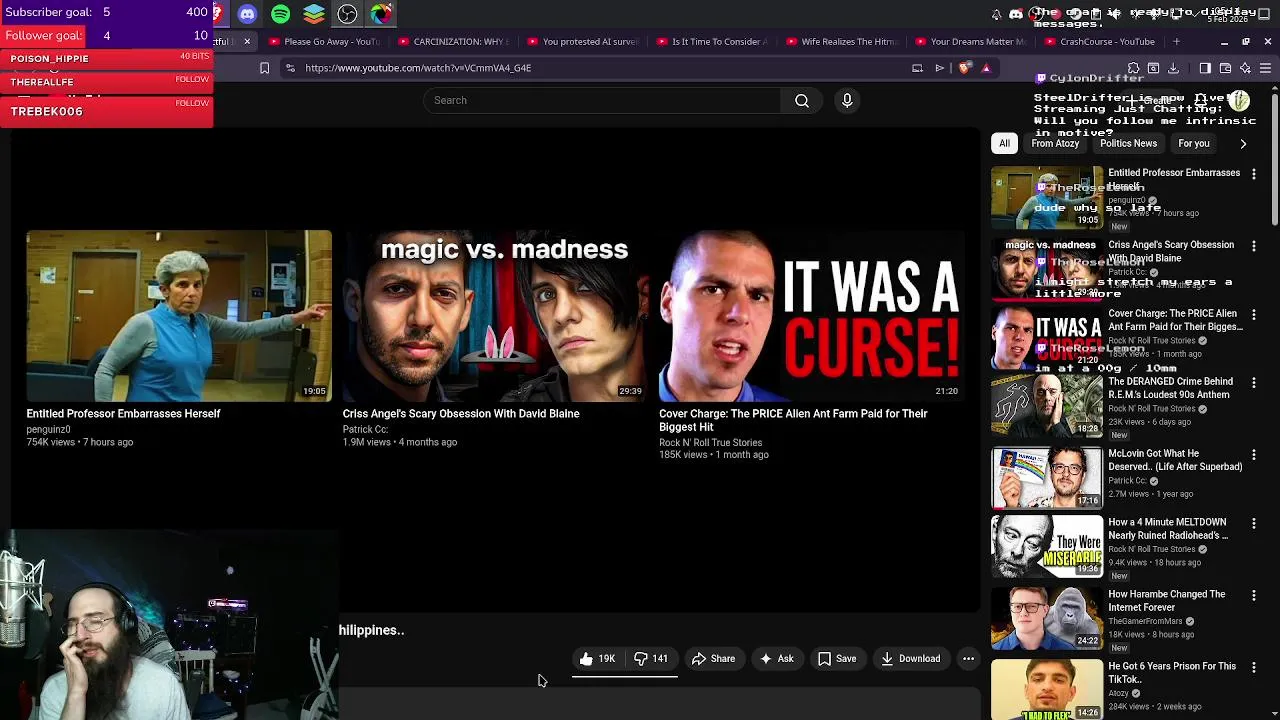The image size is (1280, 720).
Task: Open options for 4 Minute MELTDOWN sidebar video
Action: (x=1254, y=523)
